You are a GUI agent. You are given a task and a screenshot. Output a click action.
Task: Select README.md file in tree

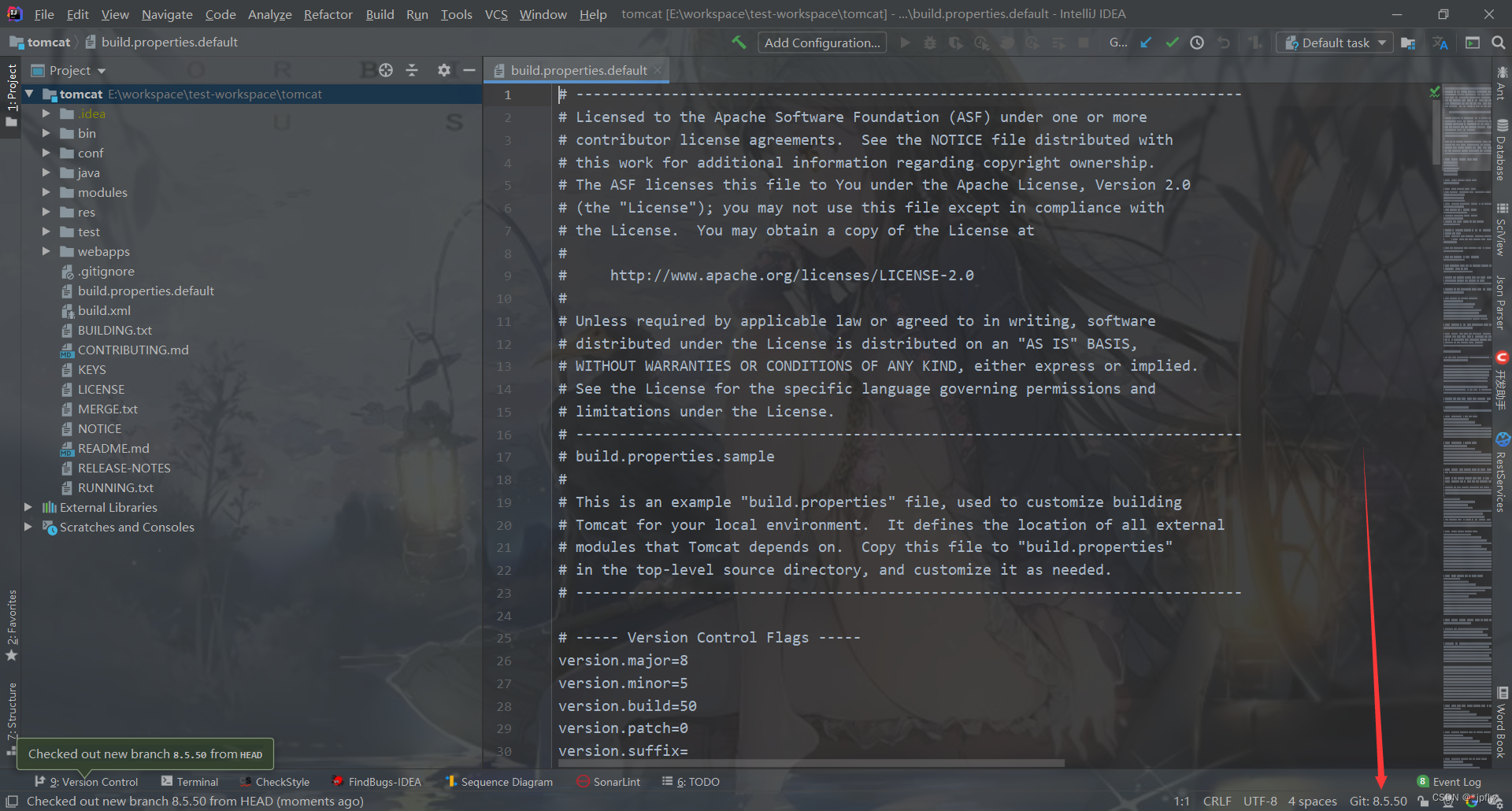point(113,448)
